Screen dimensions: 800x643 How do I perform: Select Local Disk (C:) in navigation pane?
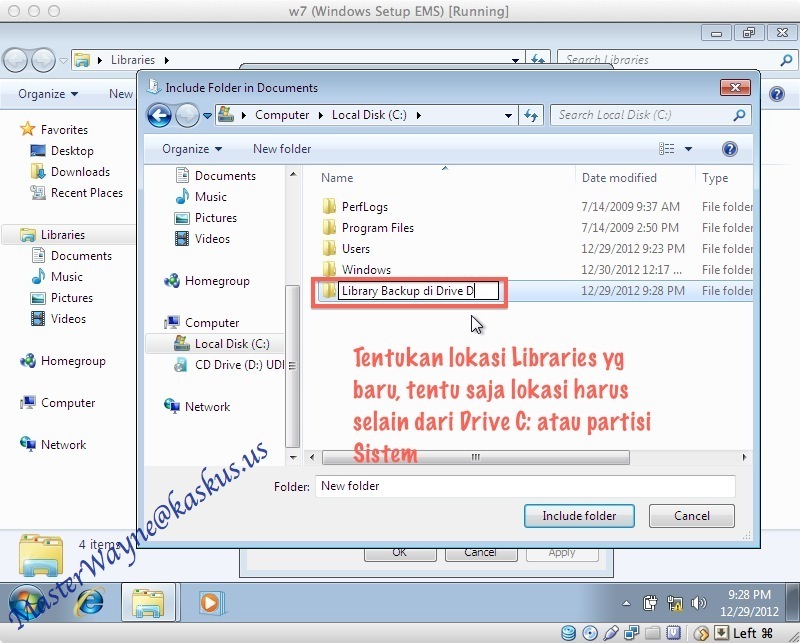tap(232, 344)
